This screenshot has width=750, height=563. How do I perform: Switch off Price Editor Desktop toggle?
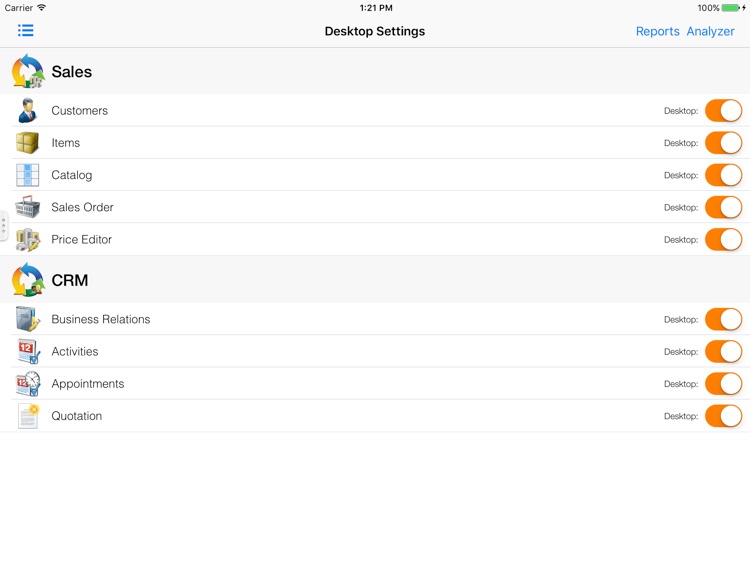coord(723,239)
